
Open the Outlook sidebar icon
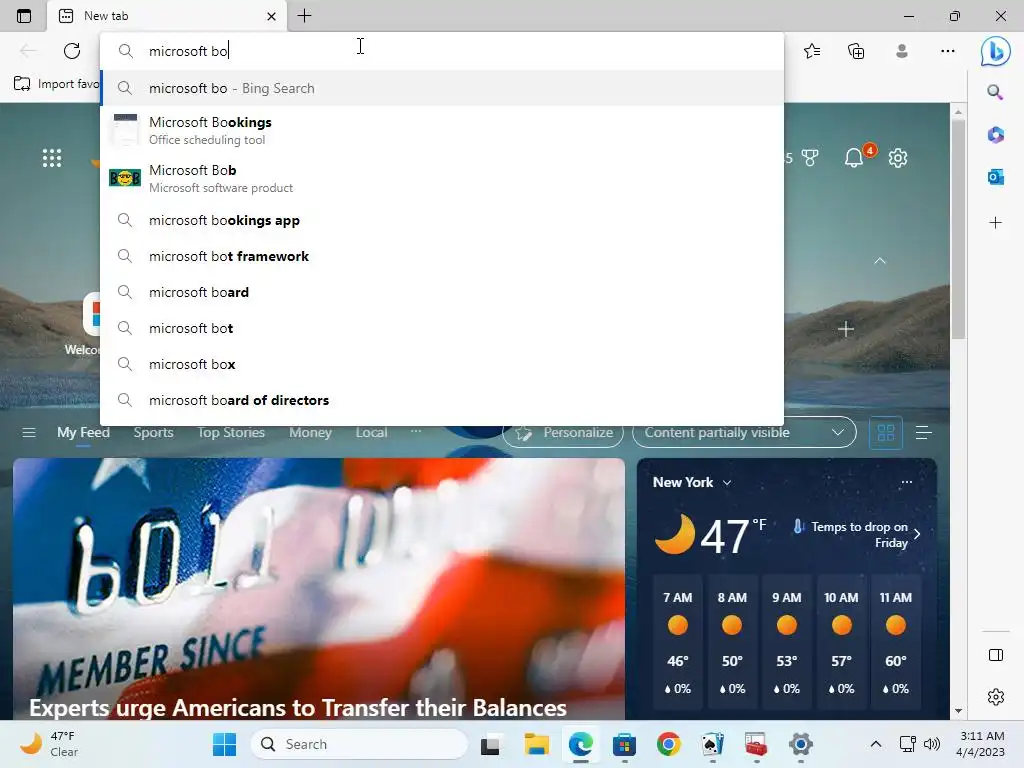995,177
